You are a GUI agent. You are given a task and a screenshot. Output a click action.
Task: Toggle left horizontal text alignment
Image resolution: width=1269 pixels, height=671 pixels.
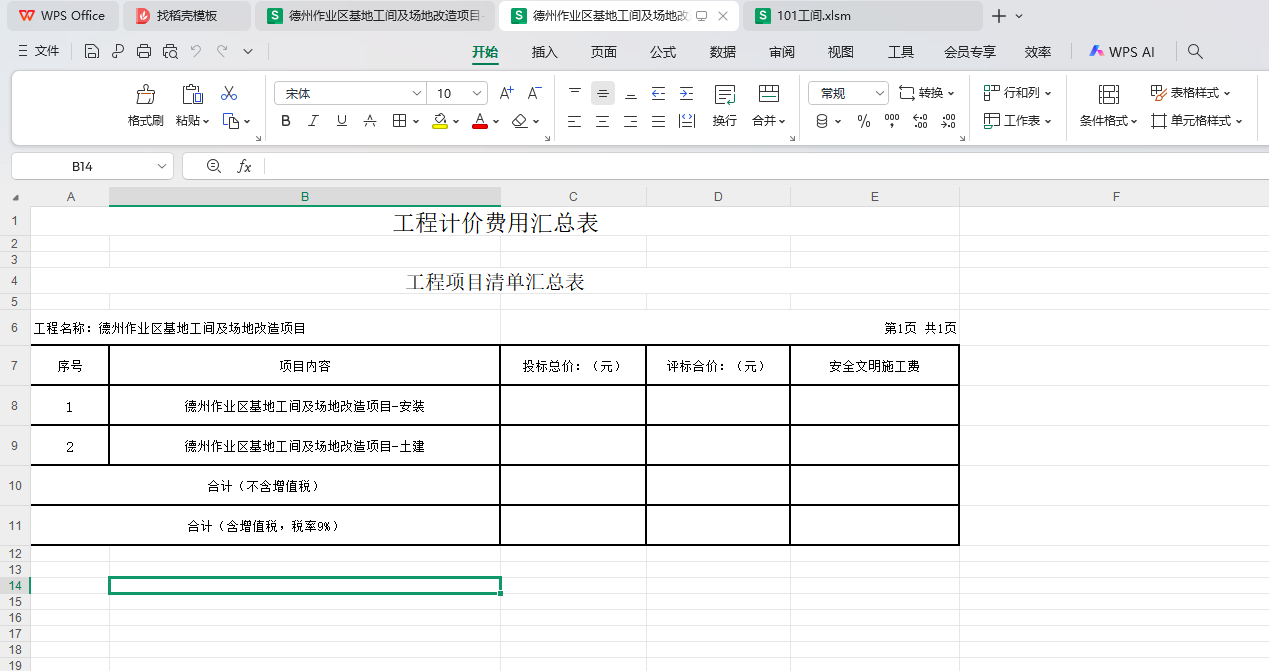click(575, 121)
